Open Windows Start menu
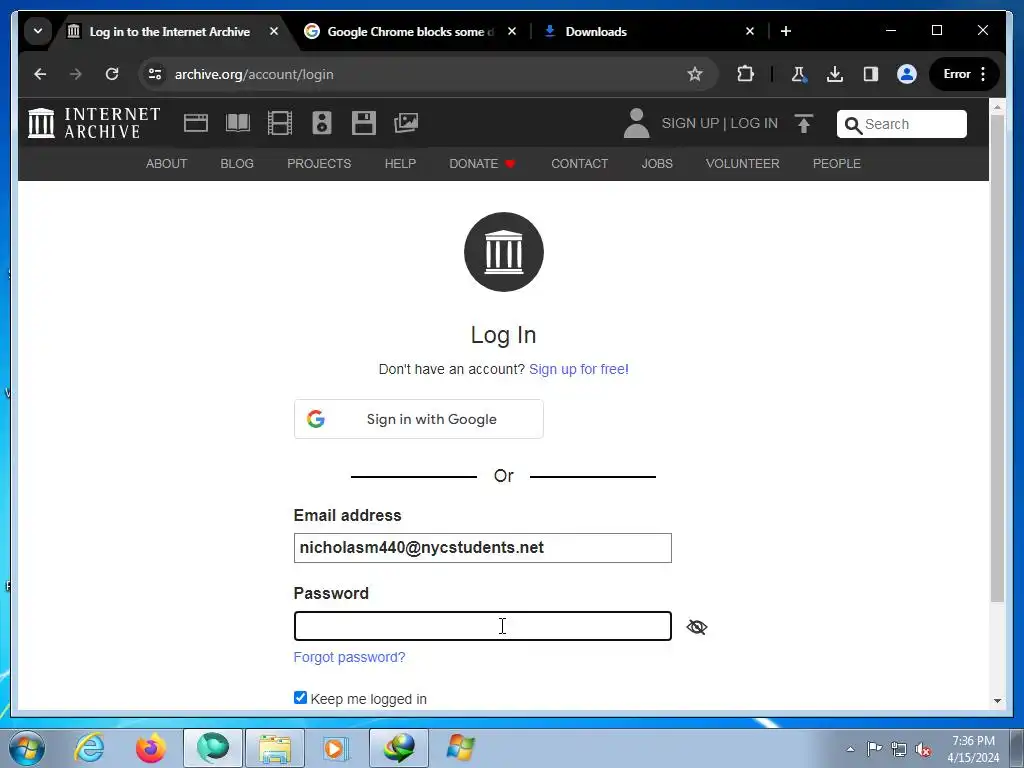Image resolution: width=1024 pixels, height=768 pixels. (27, 748)
